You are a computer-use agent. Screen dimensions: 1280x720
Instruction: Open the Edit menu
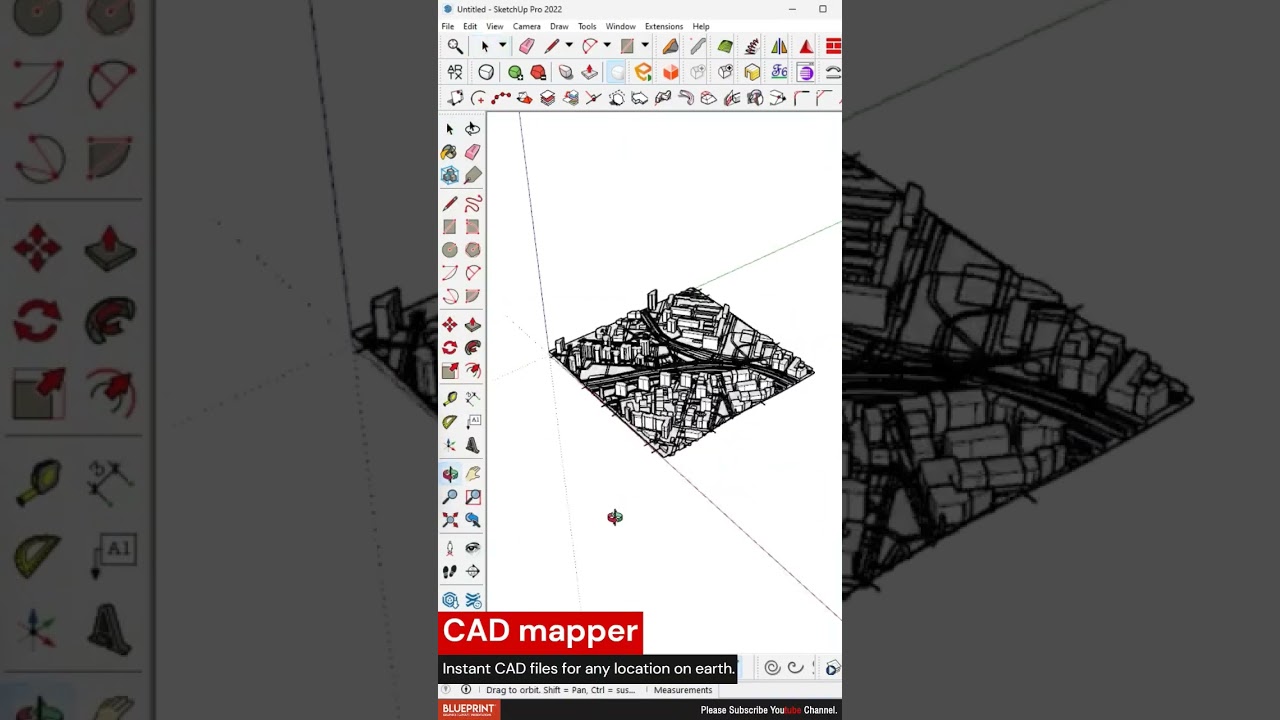point(470,27)
